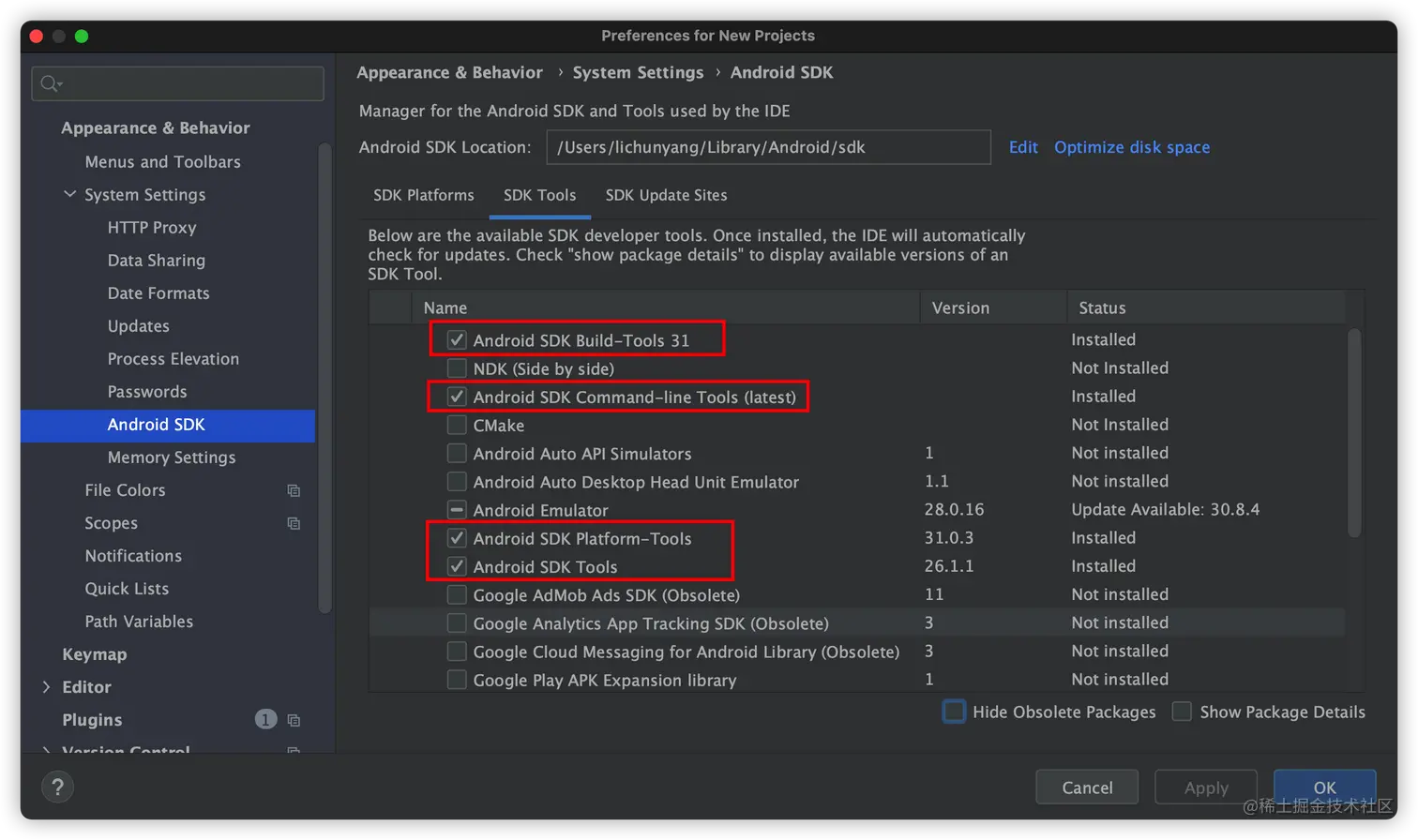Click the Plugins update count badge
The width and height of the screenshot is (1418, 840).
[x=265, y=719]
